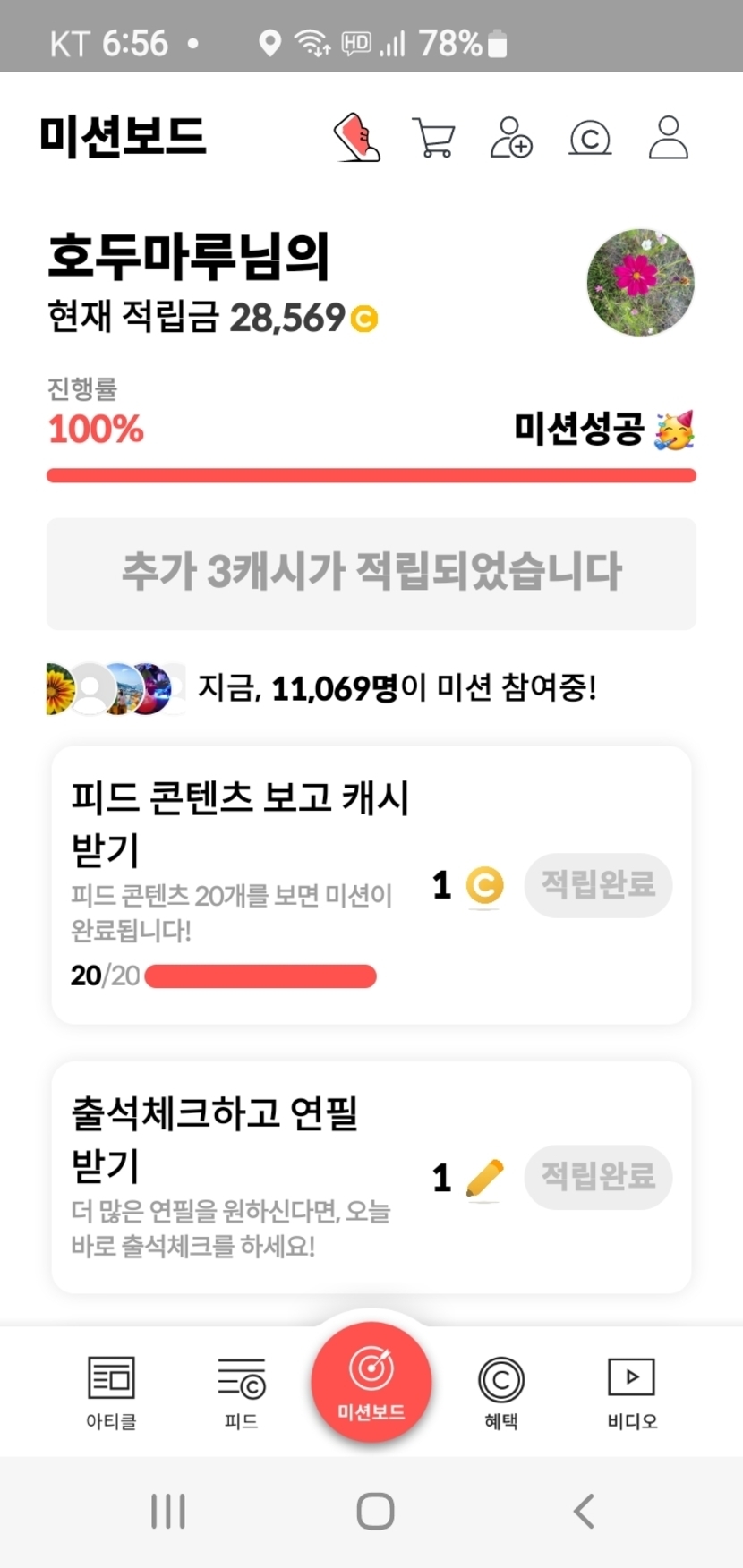Screen dimensions: 743x1568
Task: Open the cash coin icon in header
Action: coord(590,139)
